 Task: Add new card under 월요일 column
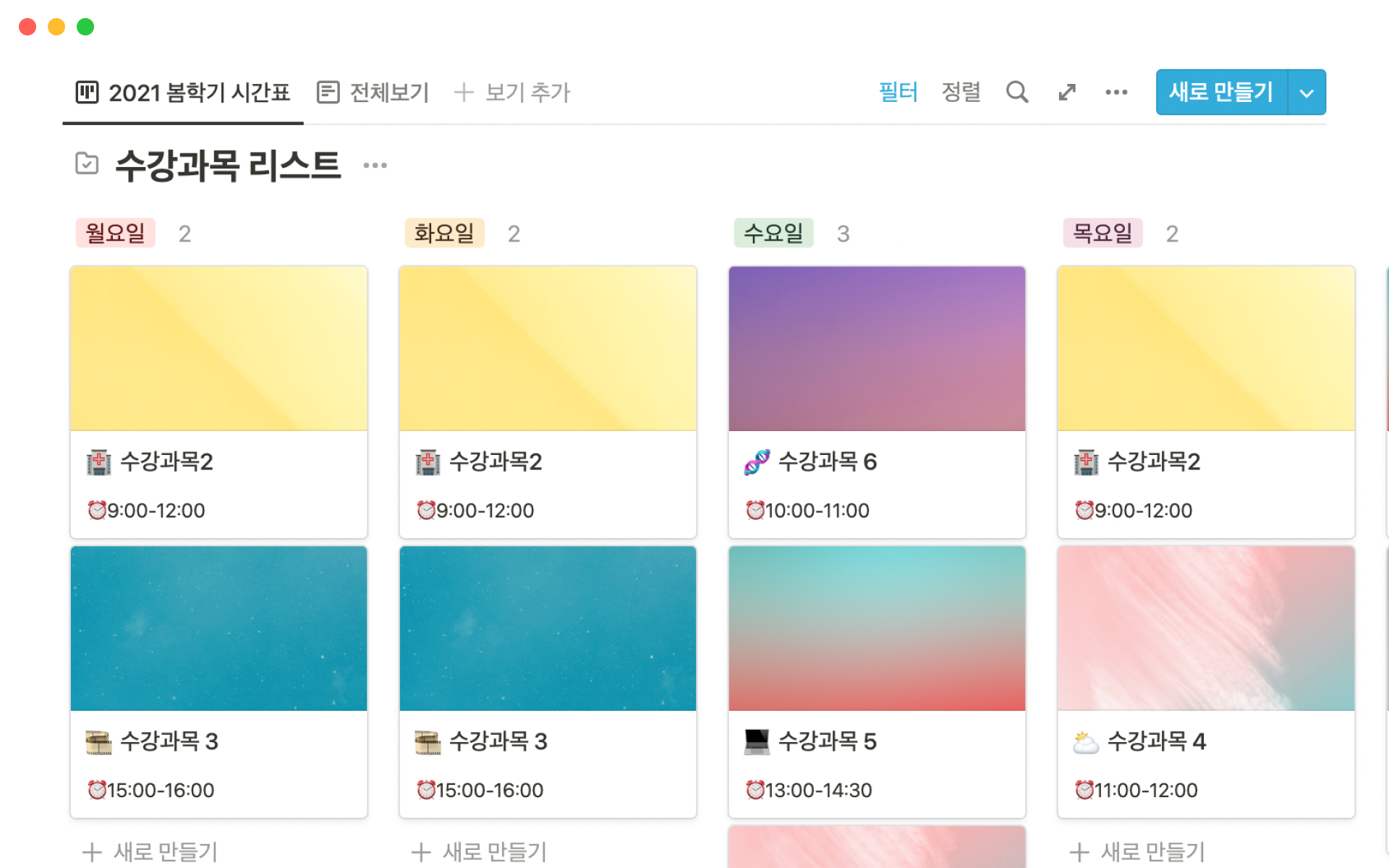point(150,851)
